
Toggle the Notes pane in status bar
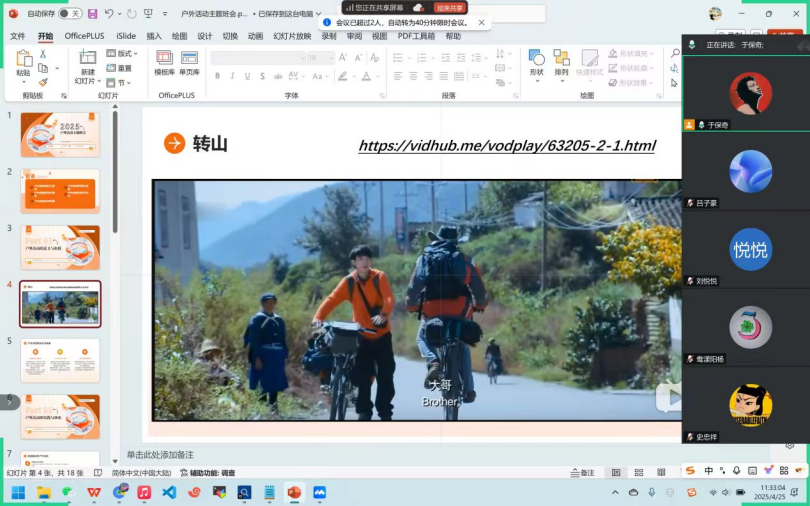(x=582, y=472)
